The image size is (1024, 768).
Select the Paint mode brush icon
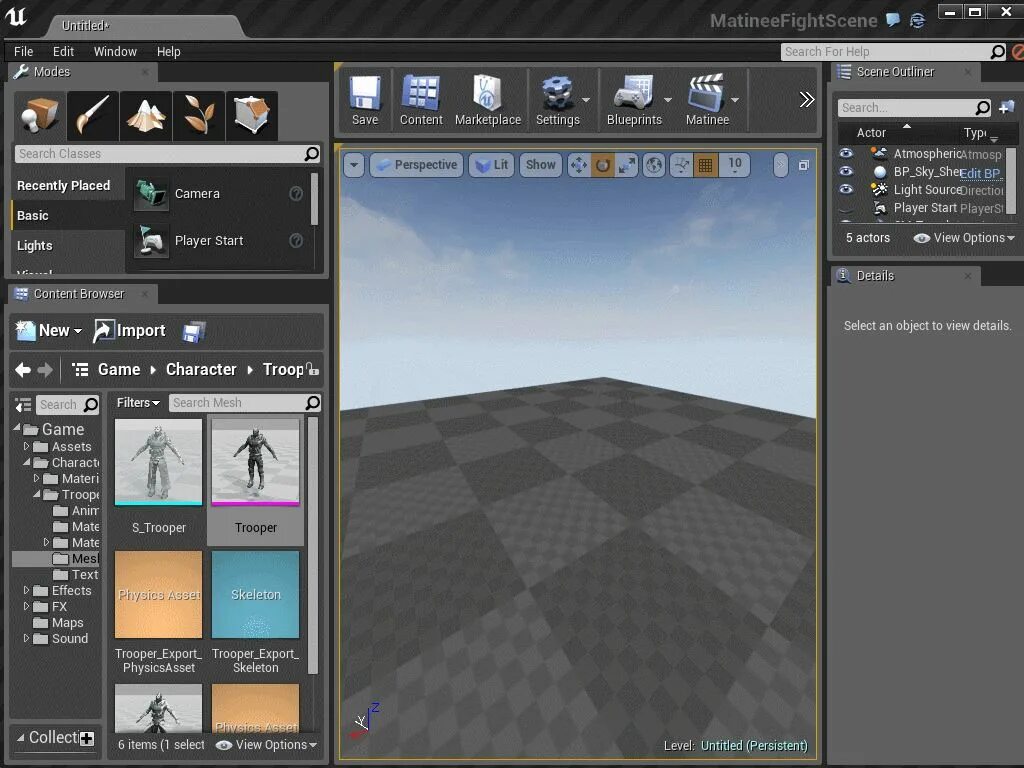pos(93,116)
